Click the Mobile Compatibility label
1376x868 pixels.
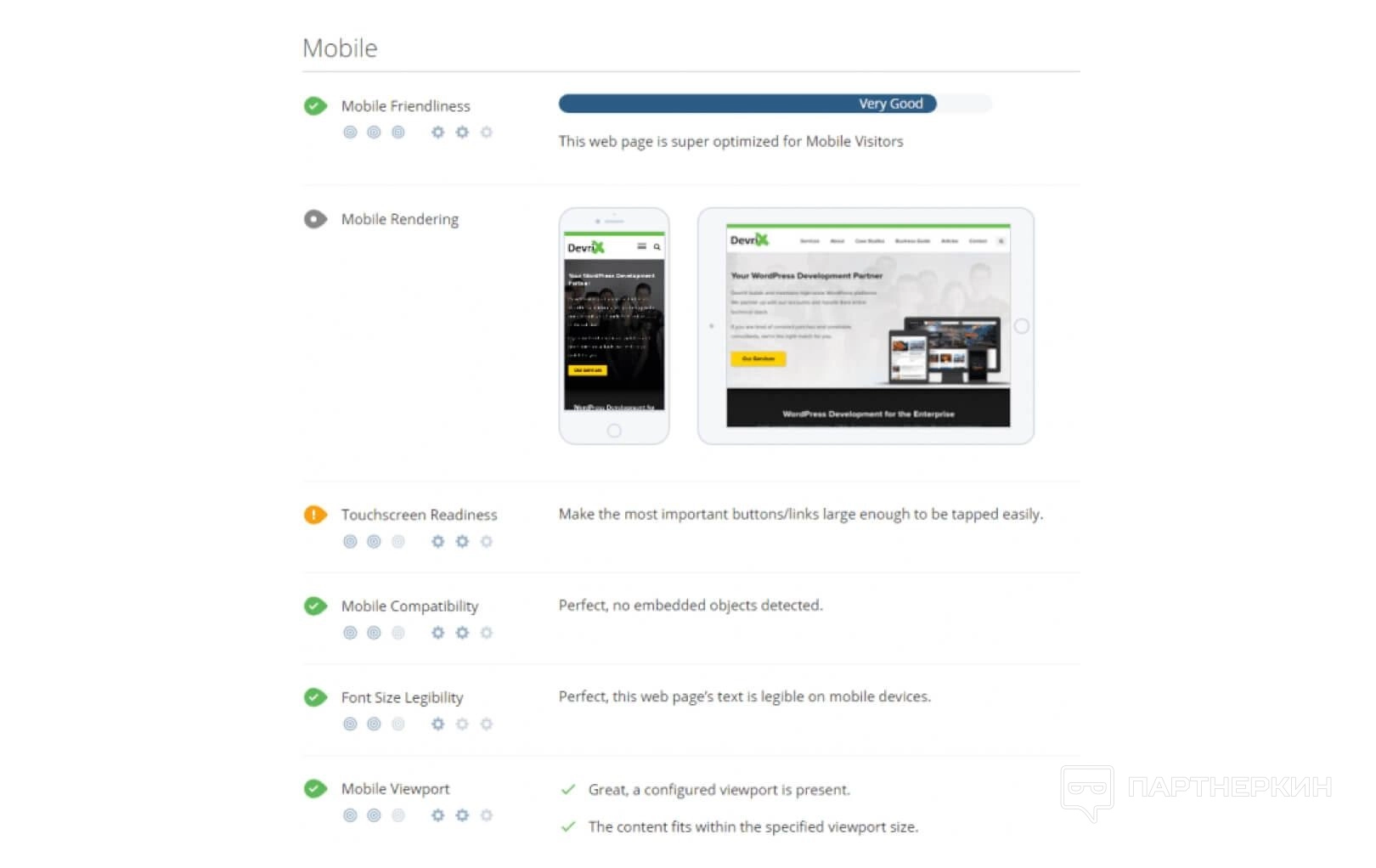pyautogui.click(x=409, y=606)
